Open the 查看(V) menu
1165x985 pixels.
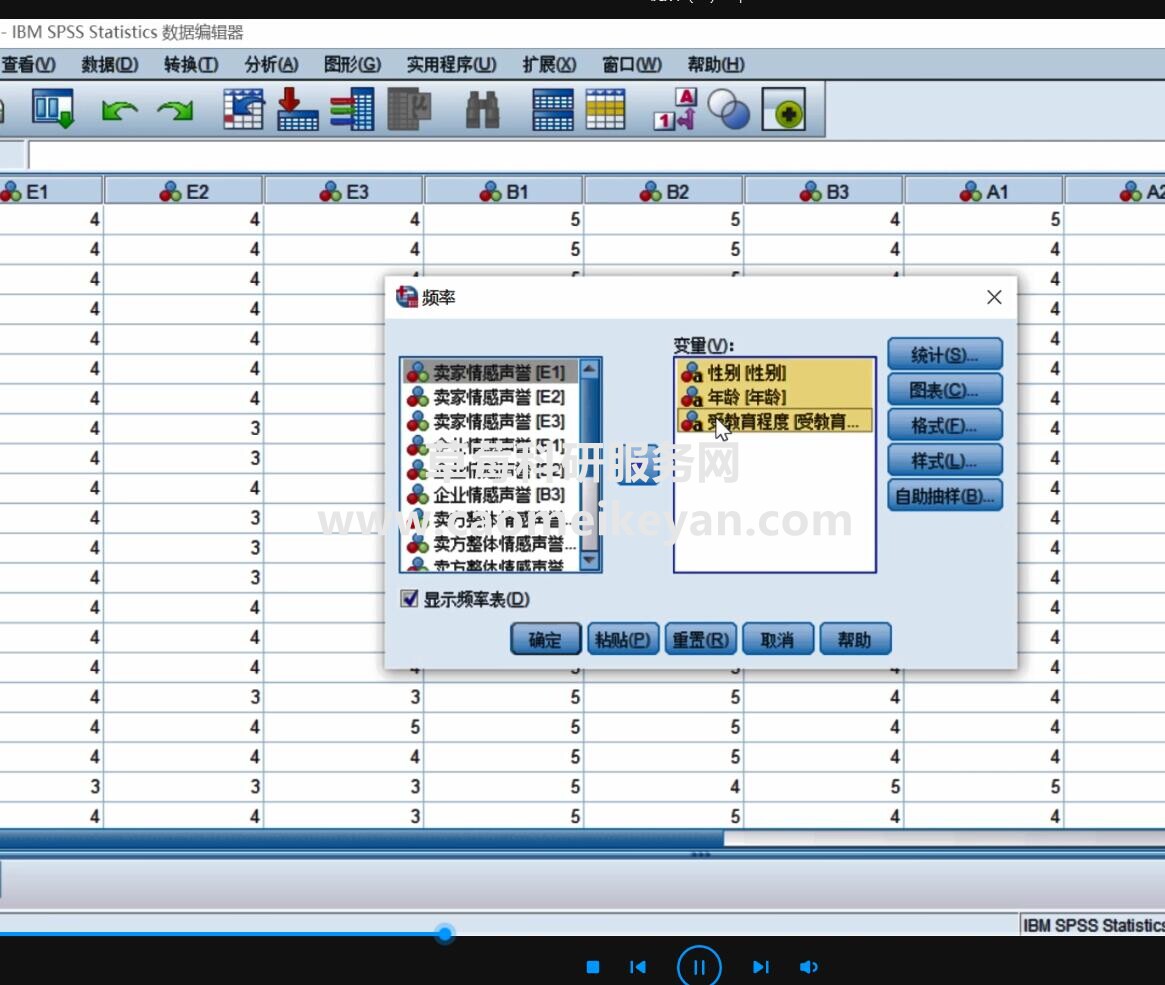coord(28,65)
